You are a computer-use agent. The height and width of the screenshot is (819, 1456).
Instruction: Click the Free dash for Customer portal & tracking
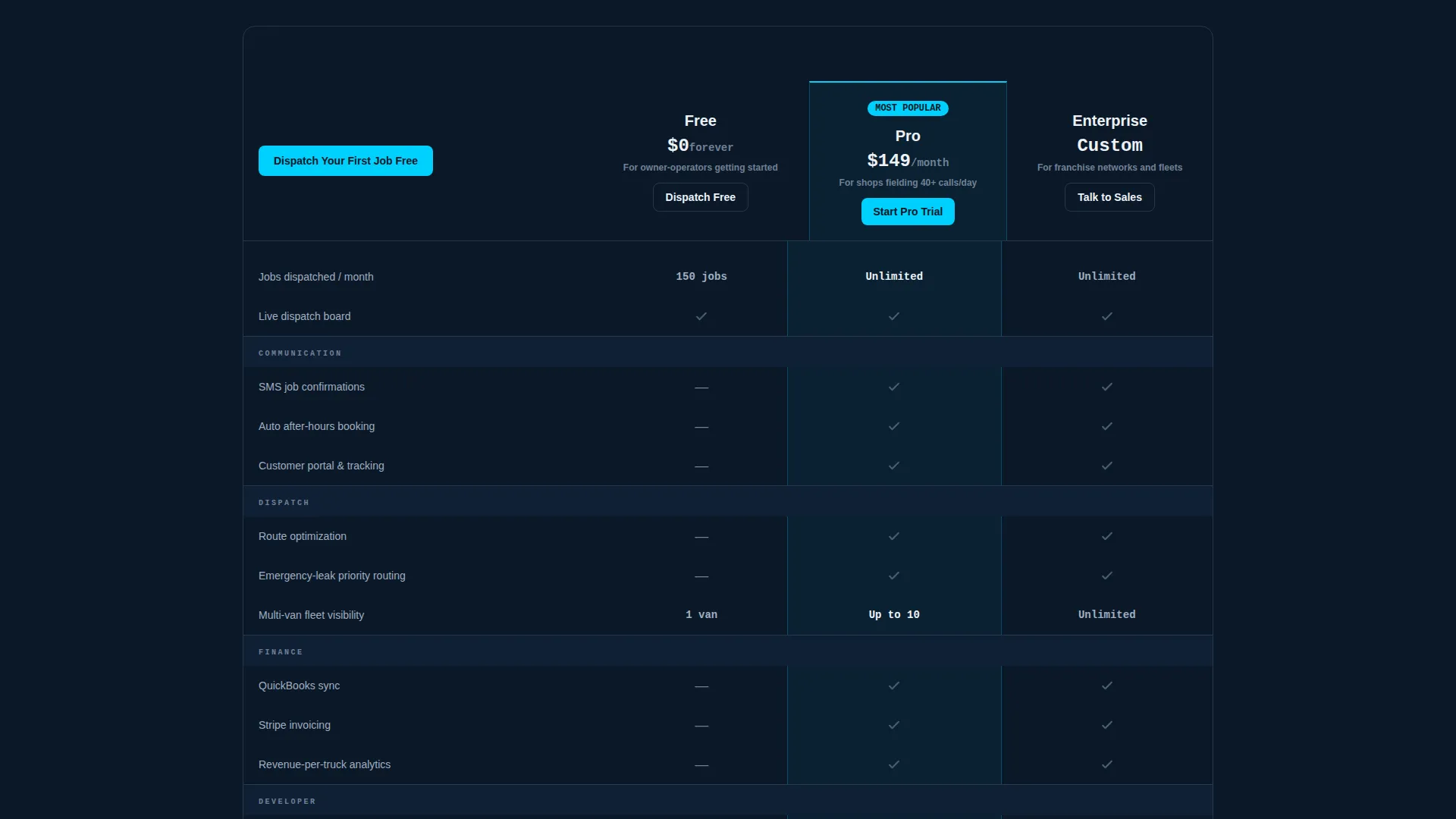point(701,466)
